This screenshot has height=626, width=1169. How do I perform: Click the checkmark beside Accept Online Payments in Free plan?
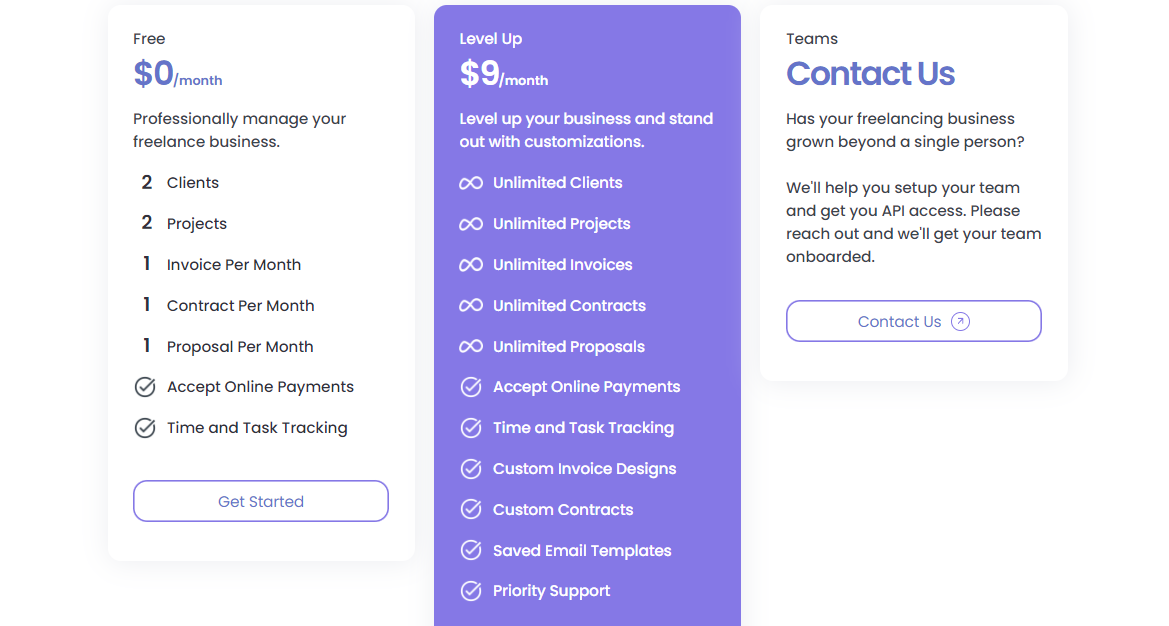pos(145,386)
